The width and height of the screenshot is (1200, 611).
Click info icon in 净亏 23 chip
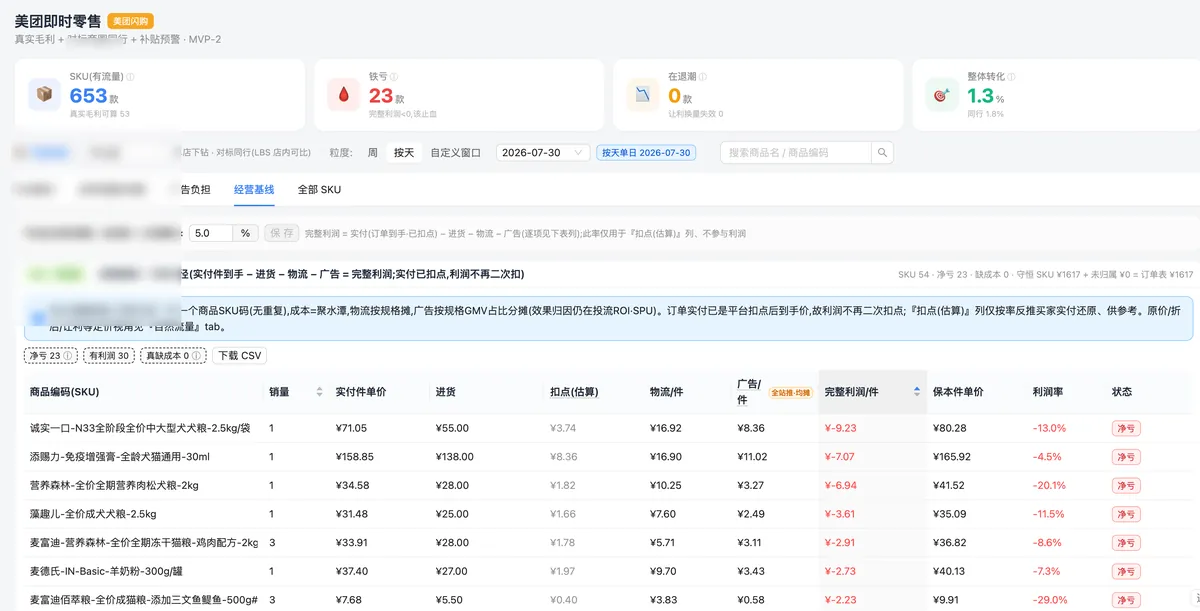click(68, 356)
